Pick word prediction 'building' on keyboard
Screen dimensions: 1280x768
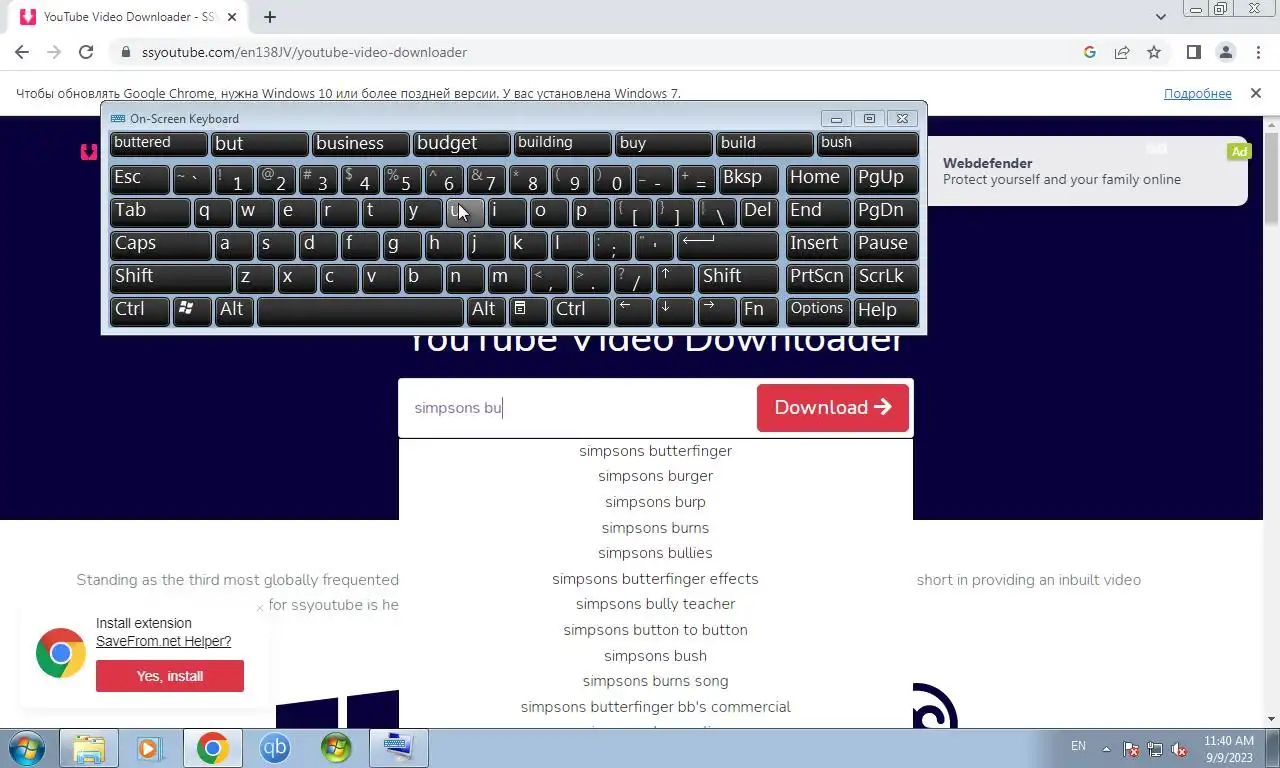[562, 143]
